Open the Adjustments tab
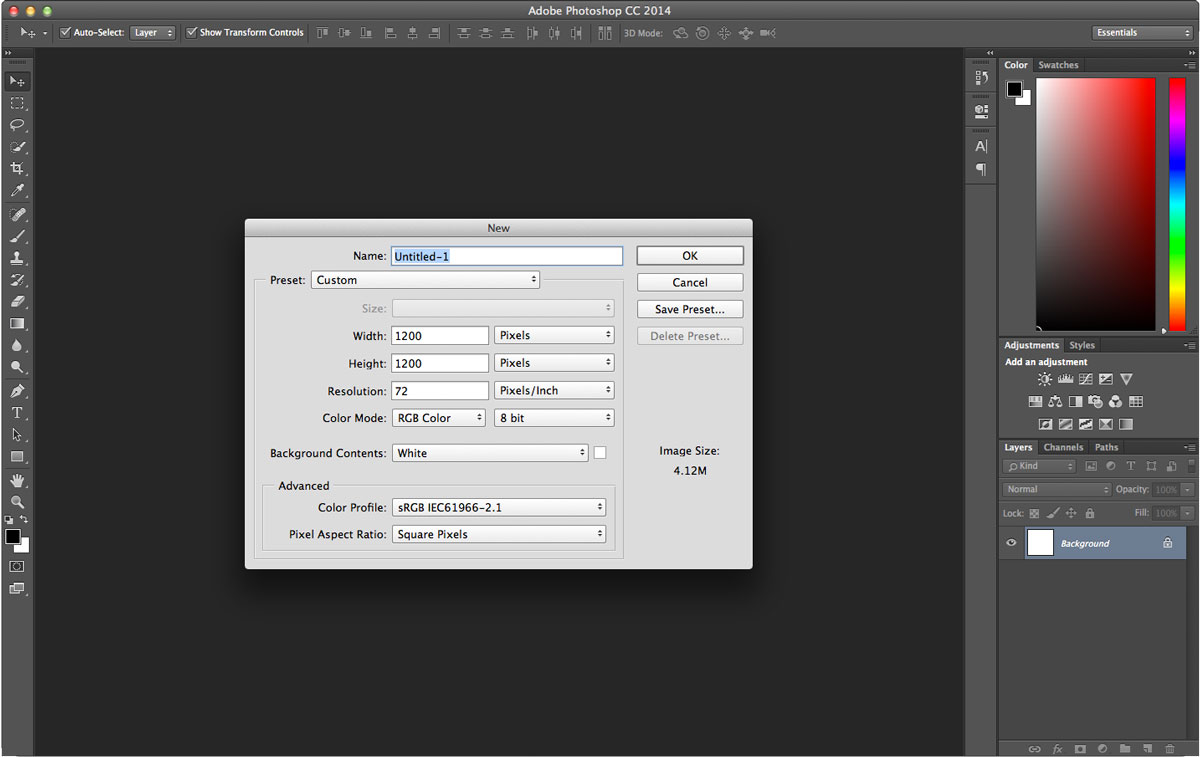 (1031, 345)
